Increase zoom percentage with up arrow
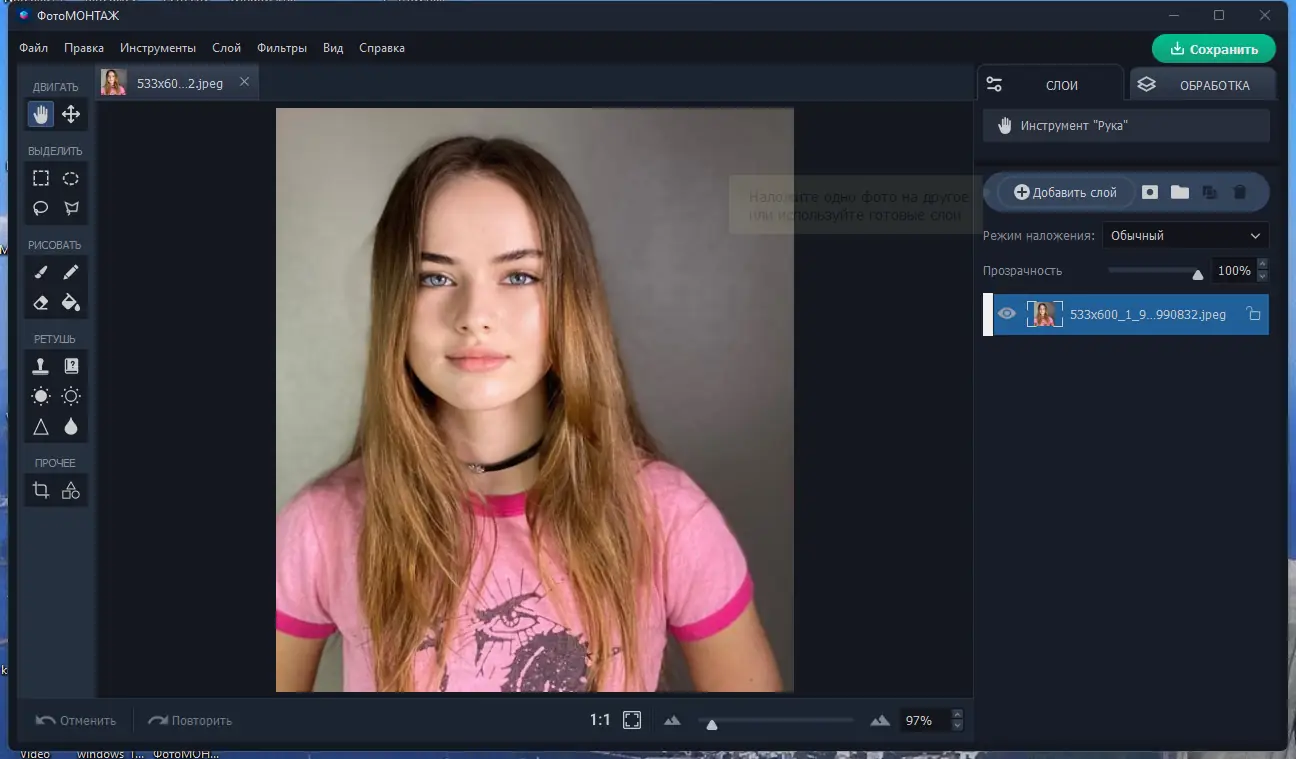1296x759 pixels. click(x=957, y=714)
